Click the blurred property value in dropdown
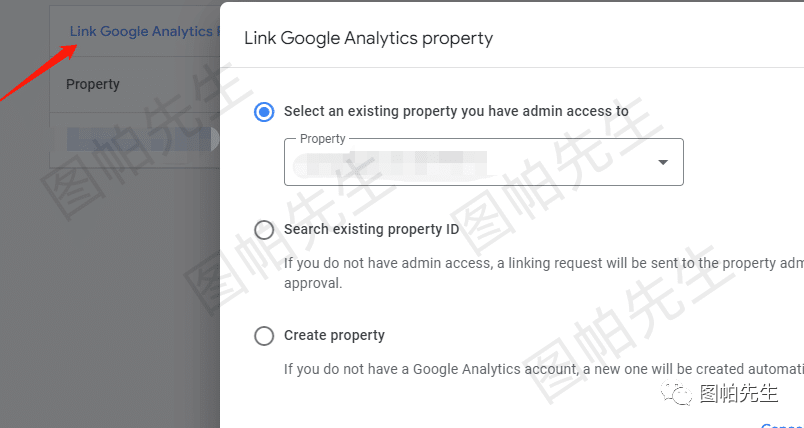The height and width of the screenshot is (428, 804). [x=390, y=160]
